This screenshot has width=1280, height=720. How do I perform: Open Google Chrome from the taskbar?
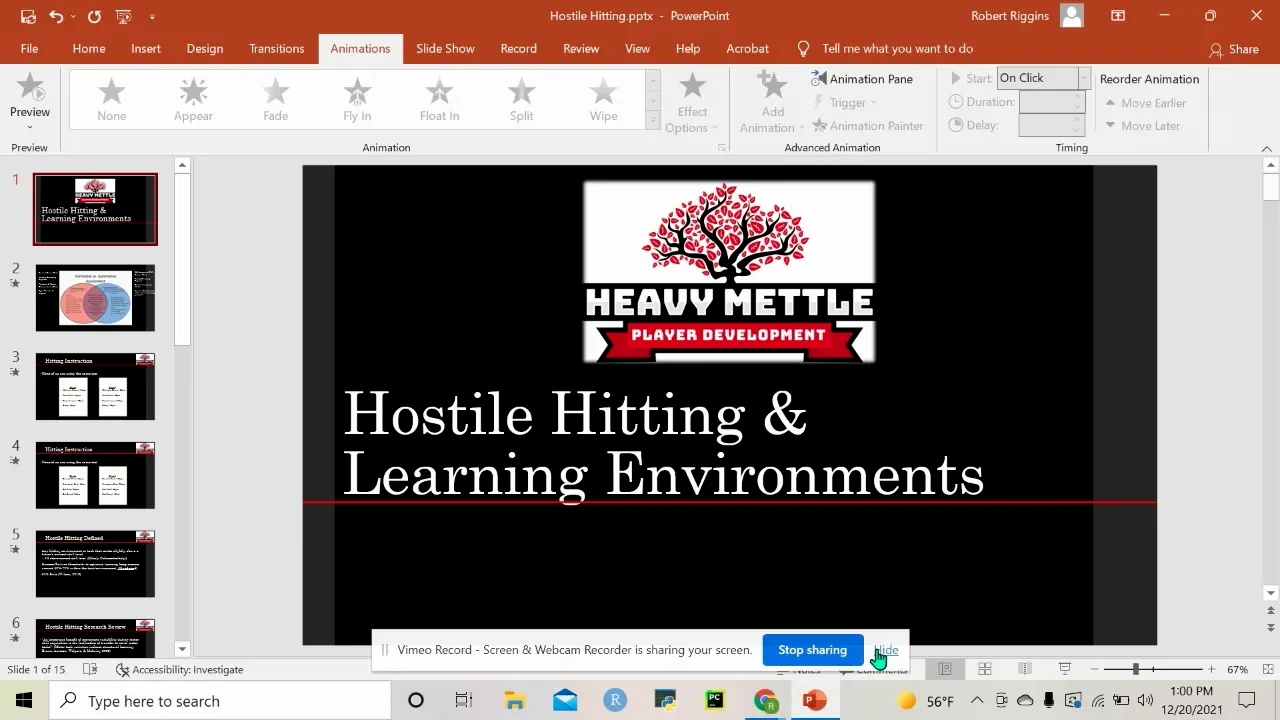766,701
